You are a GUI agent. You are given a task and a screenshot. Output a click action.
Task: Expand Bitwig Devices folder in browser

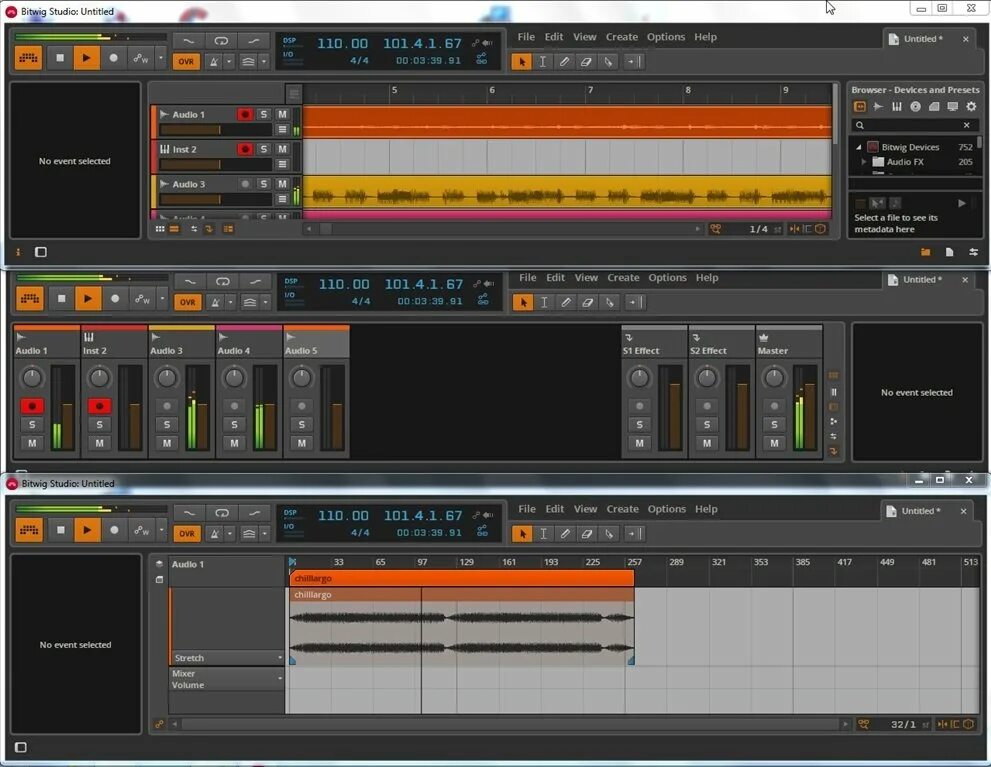(x=859, y=147)
